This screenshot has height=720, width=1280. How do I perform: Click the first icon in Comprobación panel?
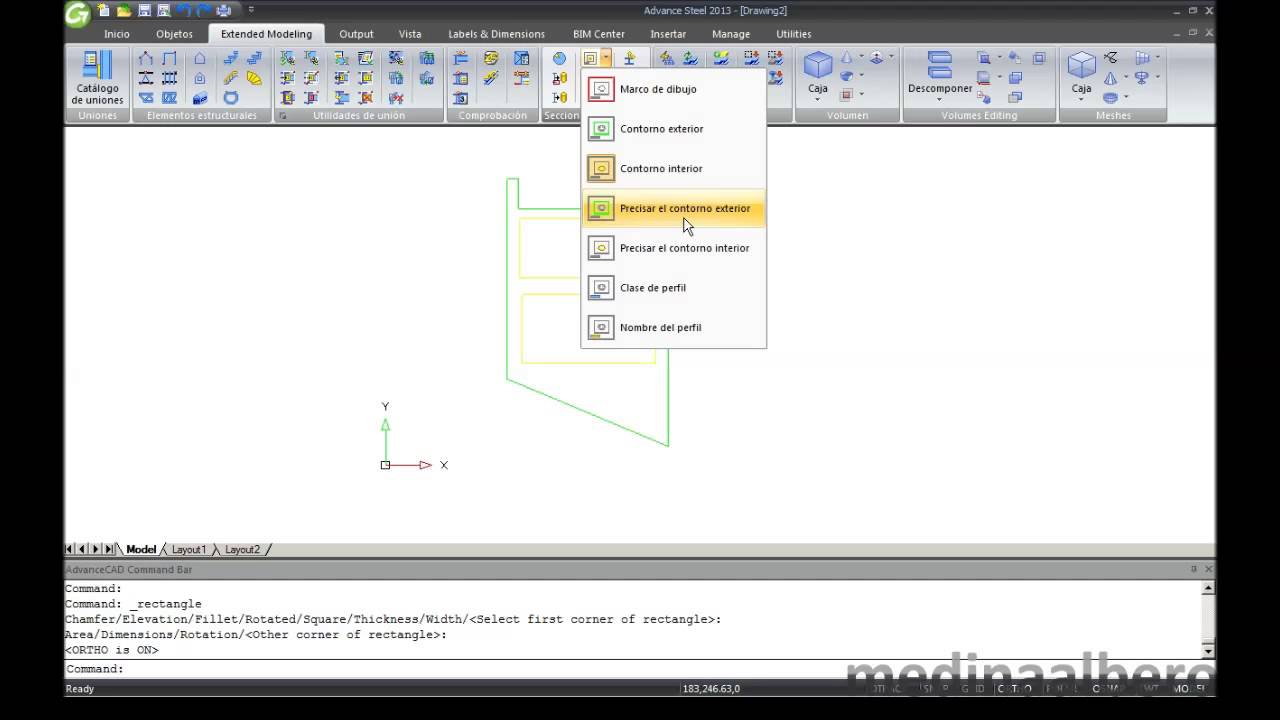(460, 59)
